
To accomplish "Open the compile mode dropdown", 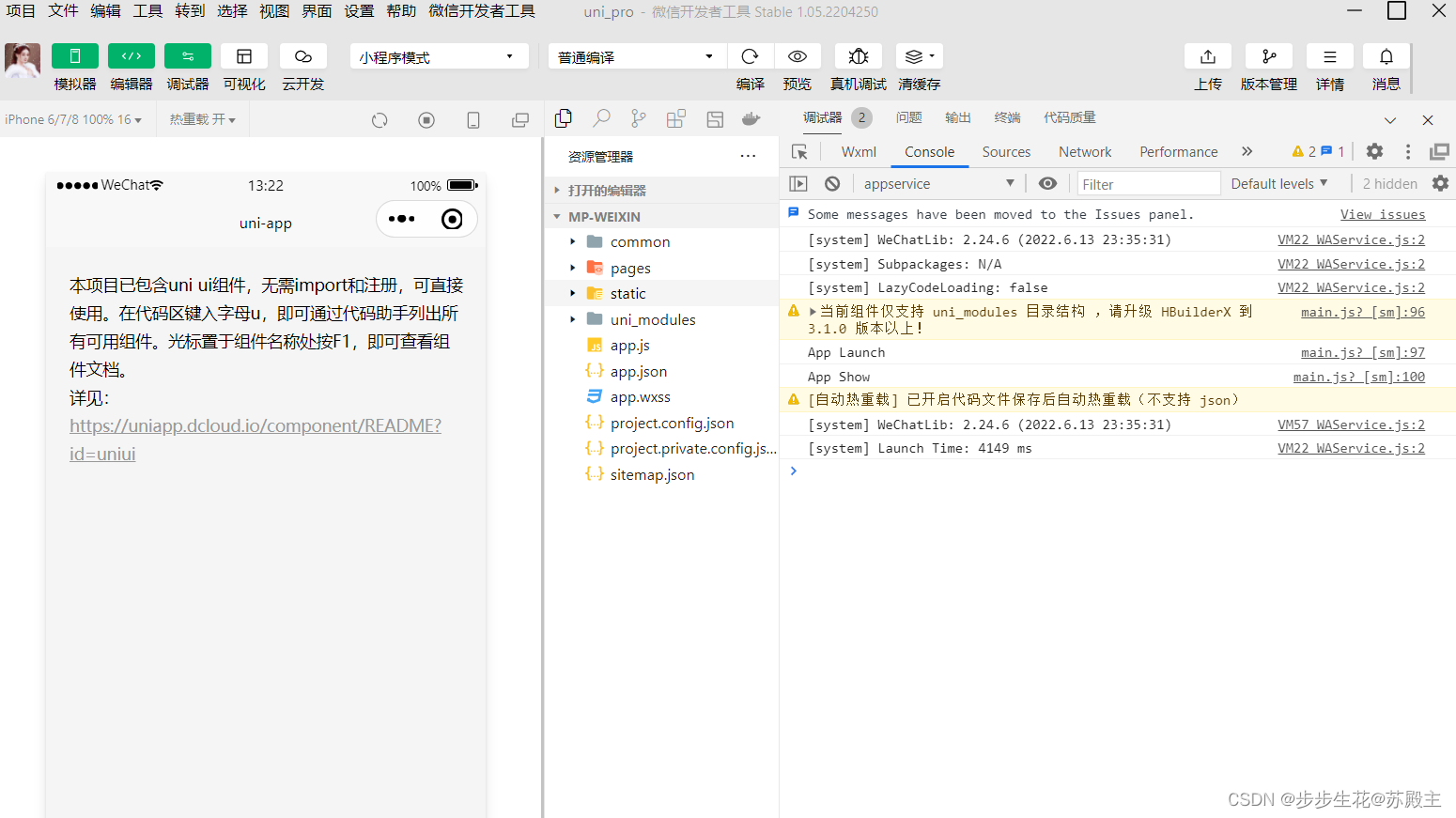I will [637, 56].
